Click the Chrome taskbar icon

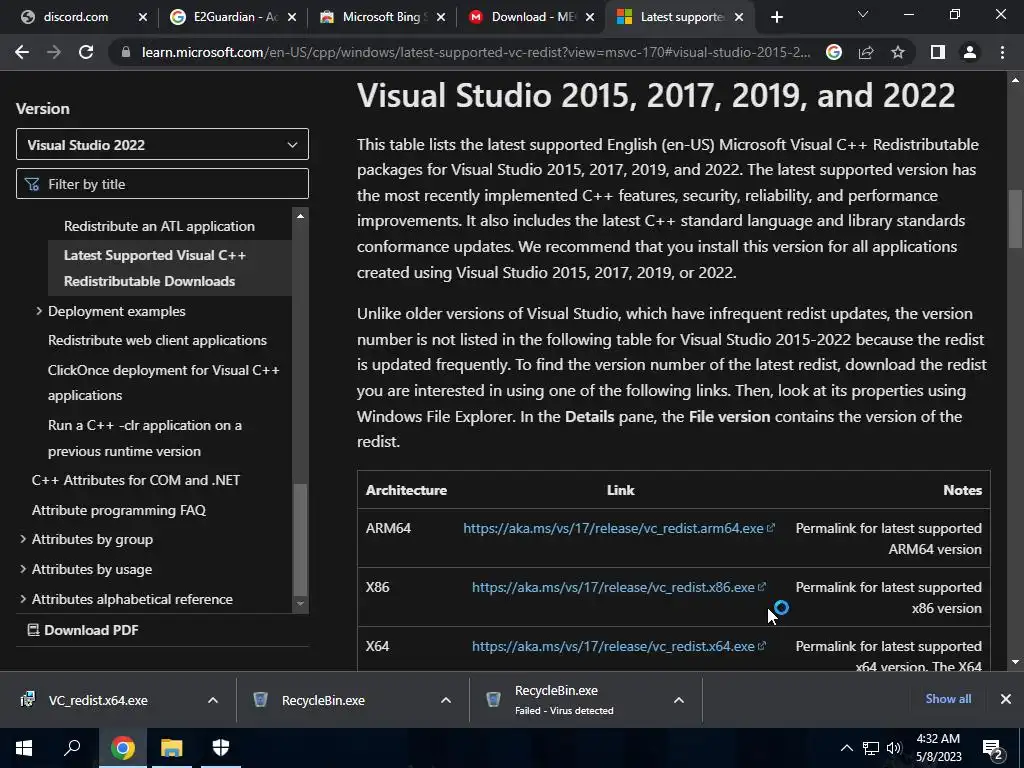click(123, 747)
